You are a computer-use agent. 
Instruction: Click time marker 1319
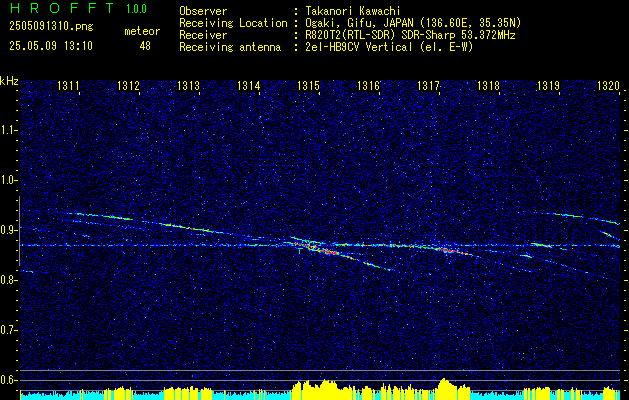point(548,86)
